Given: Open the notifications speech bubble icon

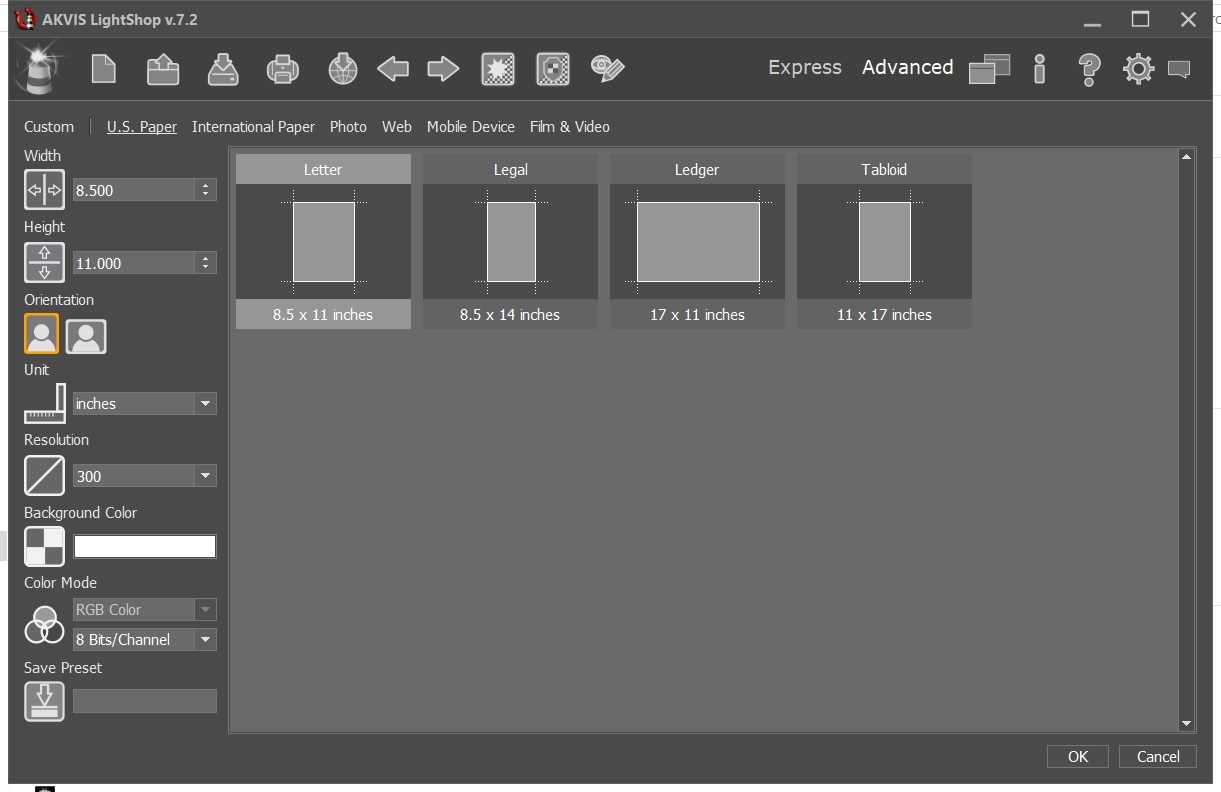Looking at the screenshot, I should pos(1180,69).
